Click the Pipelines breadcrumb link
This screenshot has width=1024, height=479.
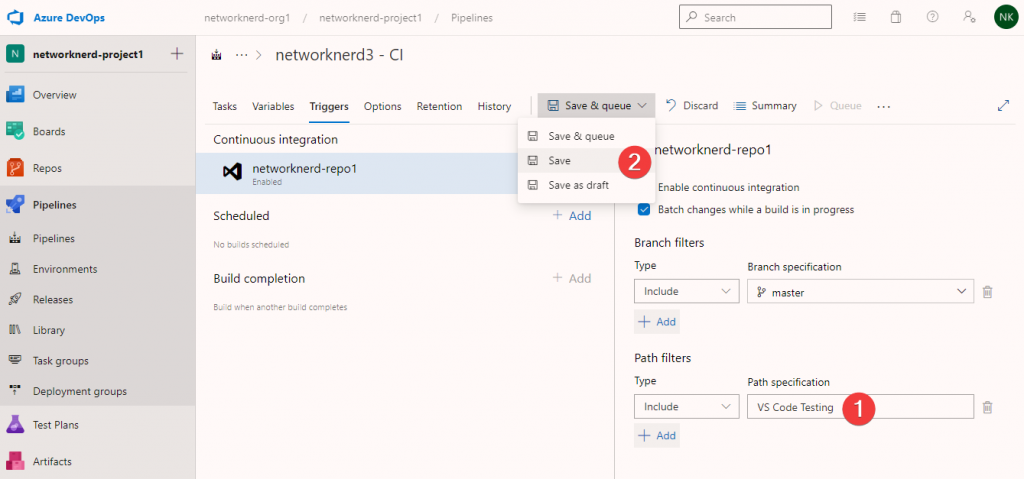472,18
